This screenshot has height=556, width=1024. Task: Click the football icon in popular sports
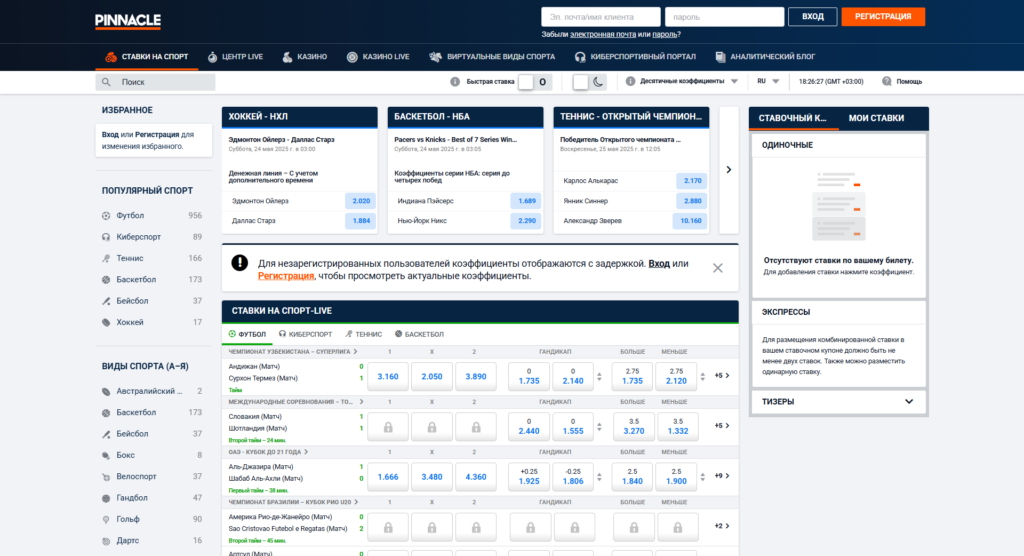(x=106, y=216)
